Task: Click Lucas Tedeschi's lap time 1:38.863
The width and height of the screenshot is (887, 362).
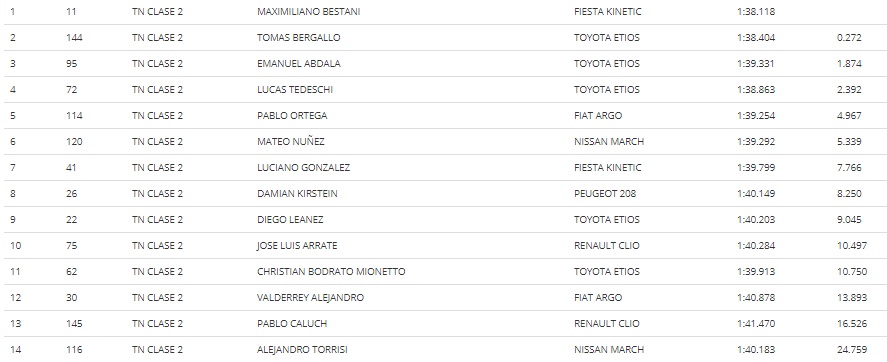Action: tap(756, 89)
